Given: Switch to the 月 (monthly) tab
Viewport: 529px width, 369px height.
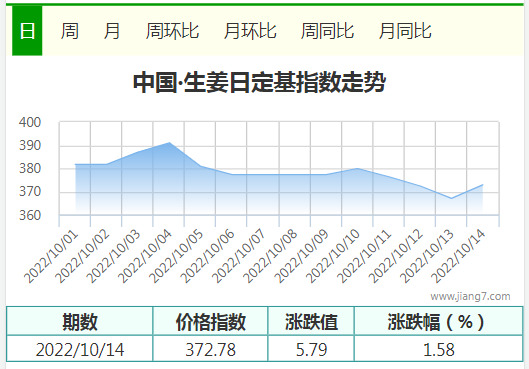Looking at the screenshot, I should [x=112, y=31].
